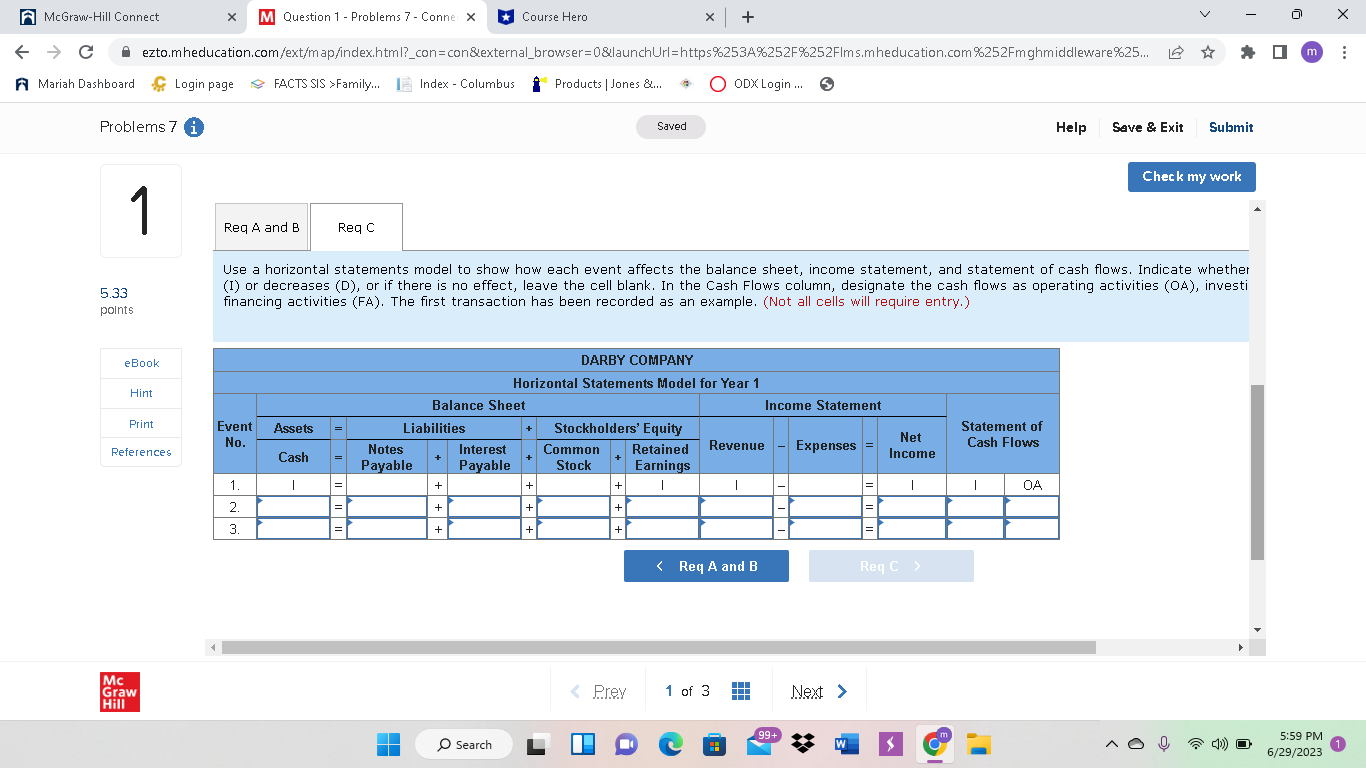The height and width of the screenshot is (768, 1366).
Task: Open the Problems 7 info icon
Action: click(x=194, y=127)
